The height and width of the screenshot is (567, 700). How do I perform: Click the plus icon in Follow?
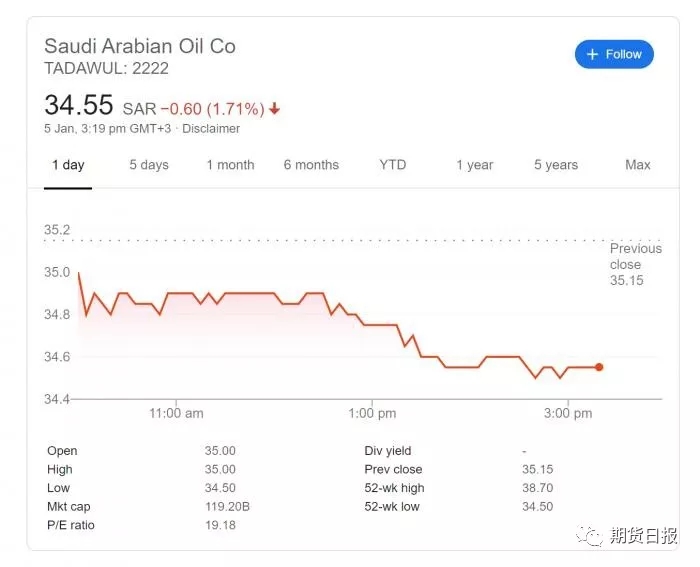592,54
